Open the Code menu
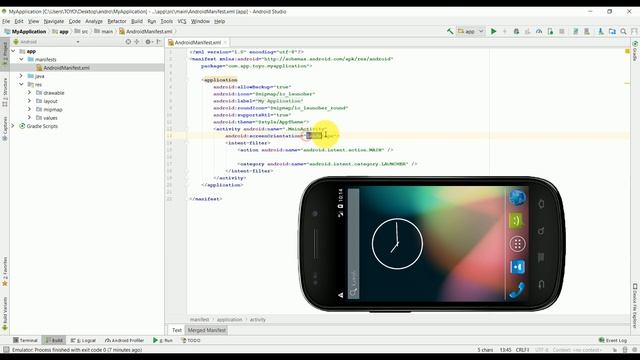Image resolution: width=640 pixels, height=360 pixels. (74, 21)
